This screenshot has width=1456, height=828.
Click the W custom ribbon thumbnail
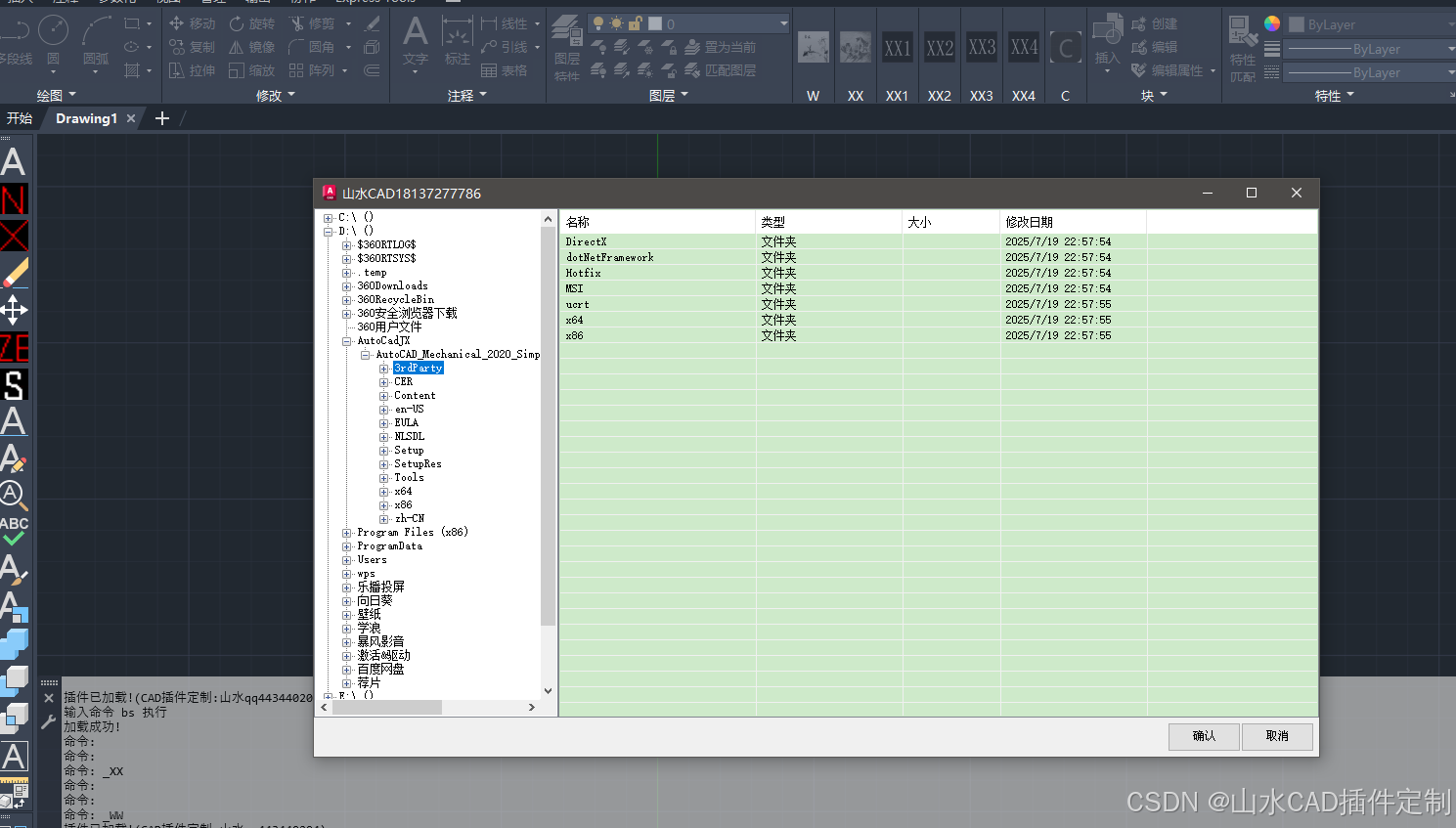point(814,47)
